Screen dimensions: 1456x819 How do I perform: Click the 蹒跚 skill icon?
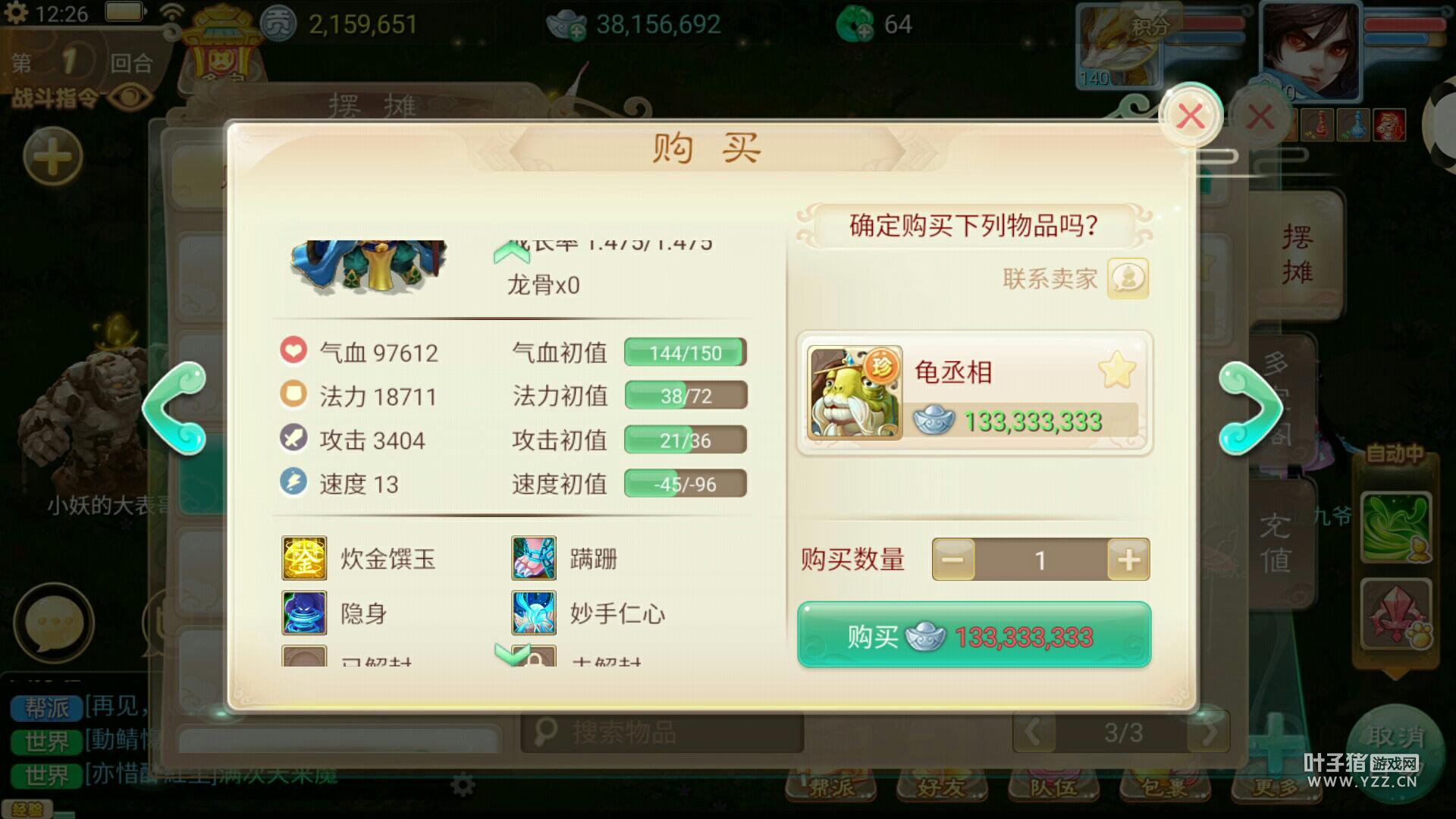tap(534, 558)
